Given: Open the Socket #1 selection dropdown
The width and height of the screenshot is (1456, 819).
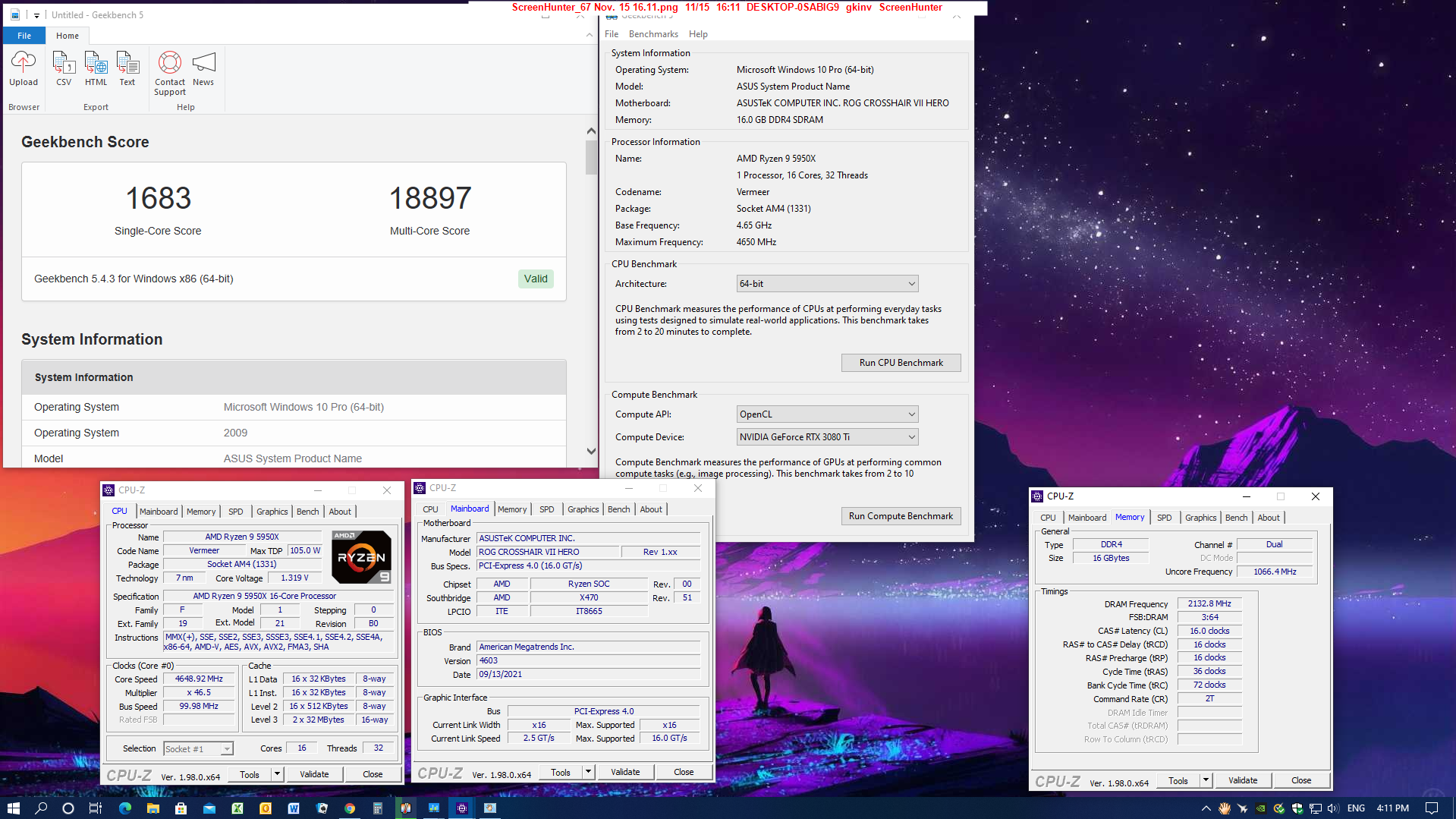Looking at the screenshot, I should (x=198, y=748).
